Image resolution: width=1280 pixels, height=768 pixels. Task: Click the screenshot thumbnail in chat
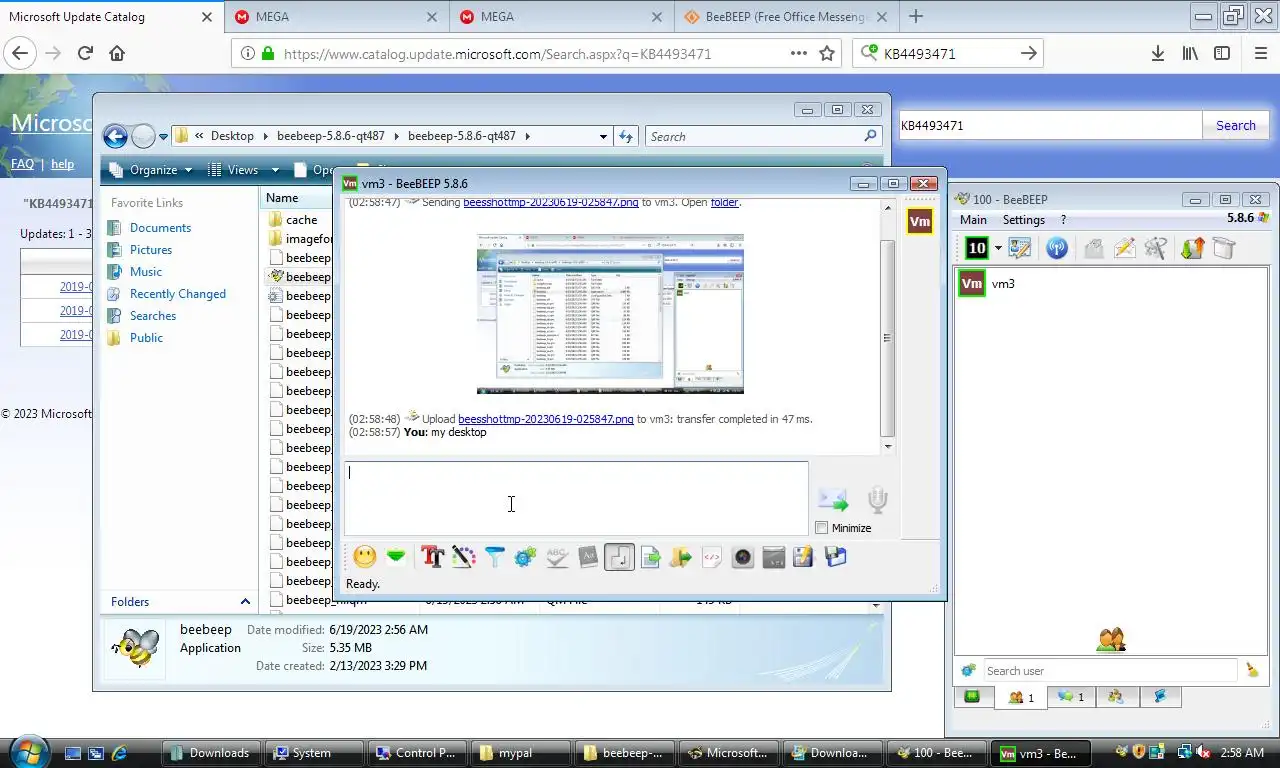[610, 314]
